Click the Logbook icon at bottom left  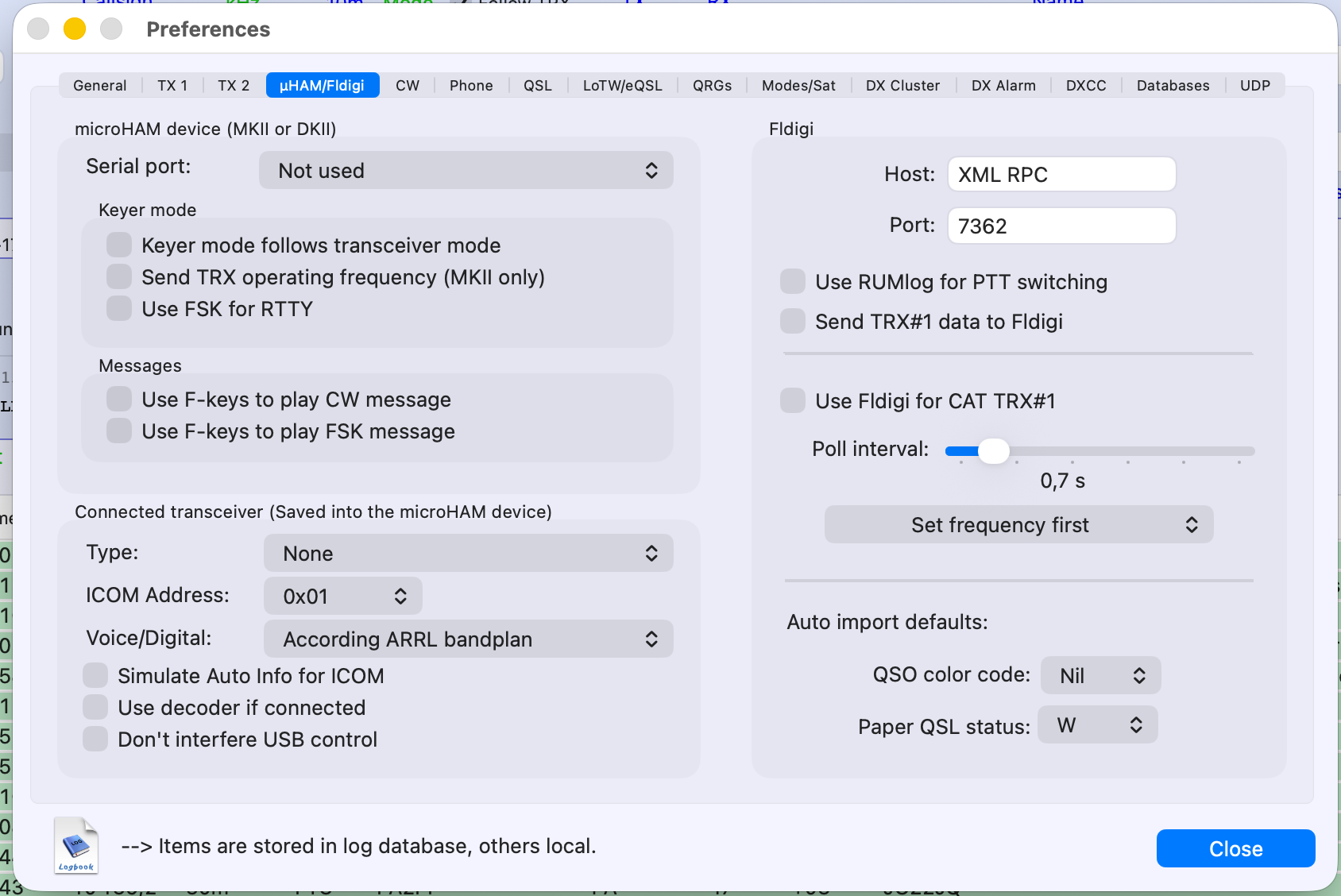pos(76,846)
